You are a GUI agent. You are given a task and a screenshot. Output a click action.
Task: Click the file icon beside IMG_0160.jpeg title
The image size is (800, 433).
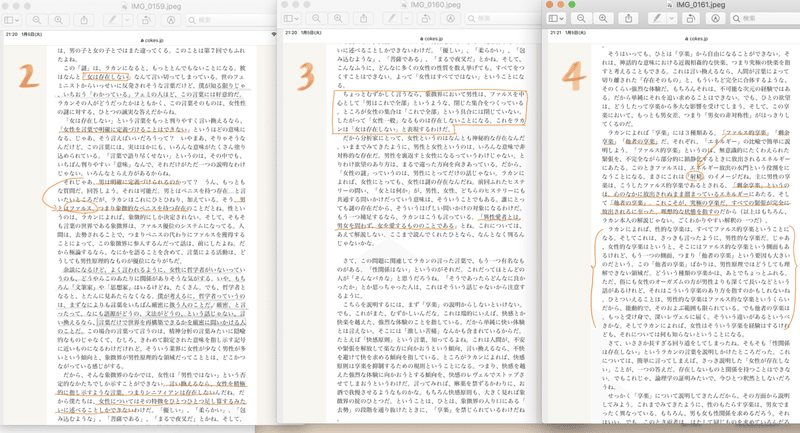point(405,5)
